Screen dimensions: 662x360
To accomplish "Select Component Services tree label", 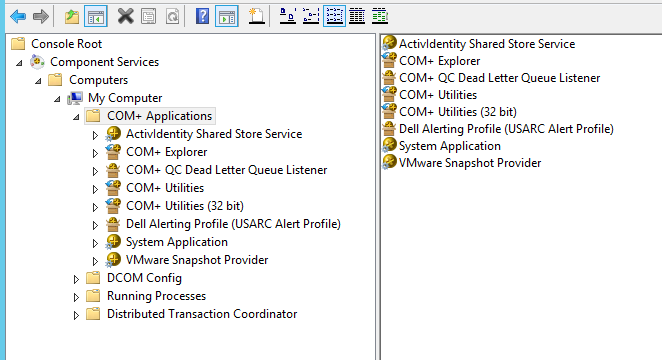I will 104,62.
